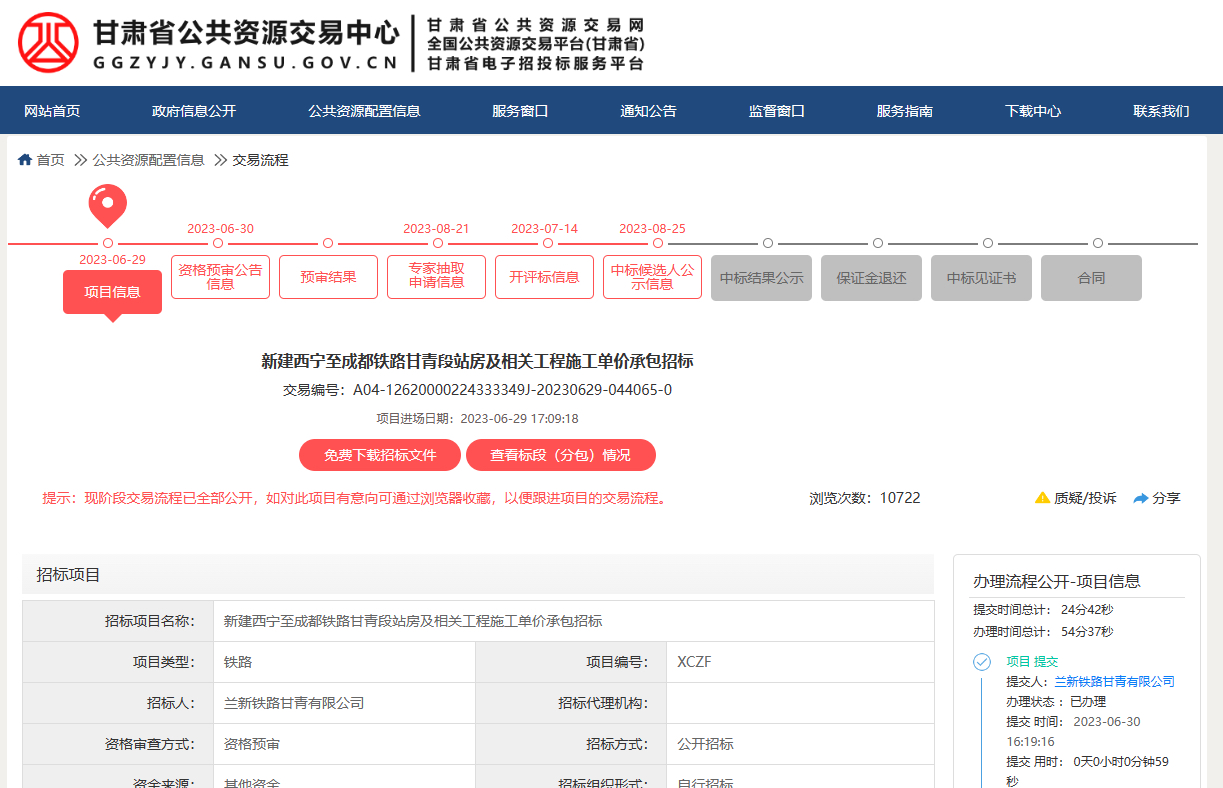Open the 预审结果 step box
Viewport: 1223px width, 788px height.
coord(328,277)
